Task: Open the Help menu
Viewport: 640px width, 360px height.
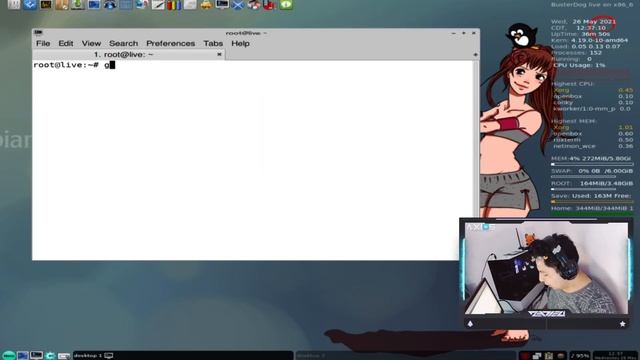Action: 240,43
